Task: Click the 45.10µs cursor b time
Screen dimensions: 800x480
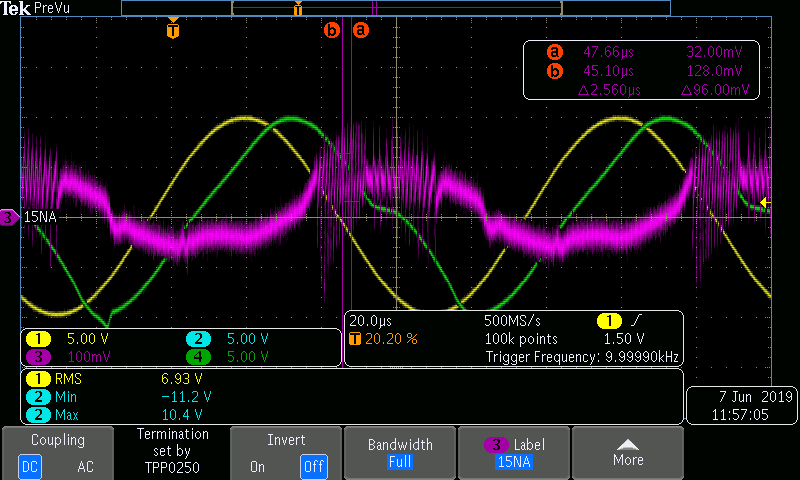Action: coord(608,71)
